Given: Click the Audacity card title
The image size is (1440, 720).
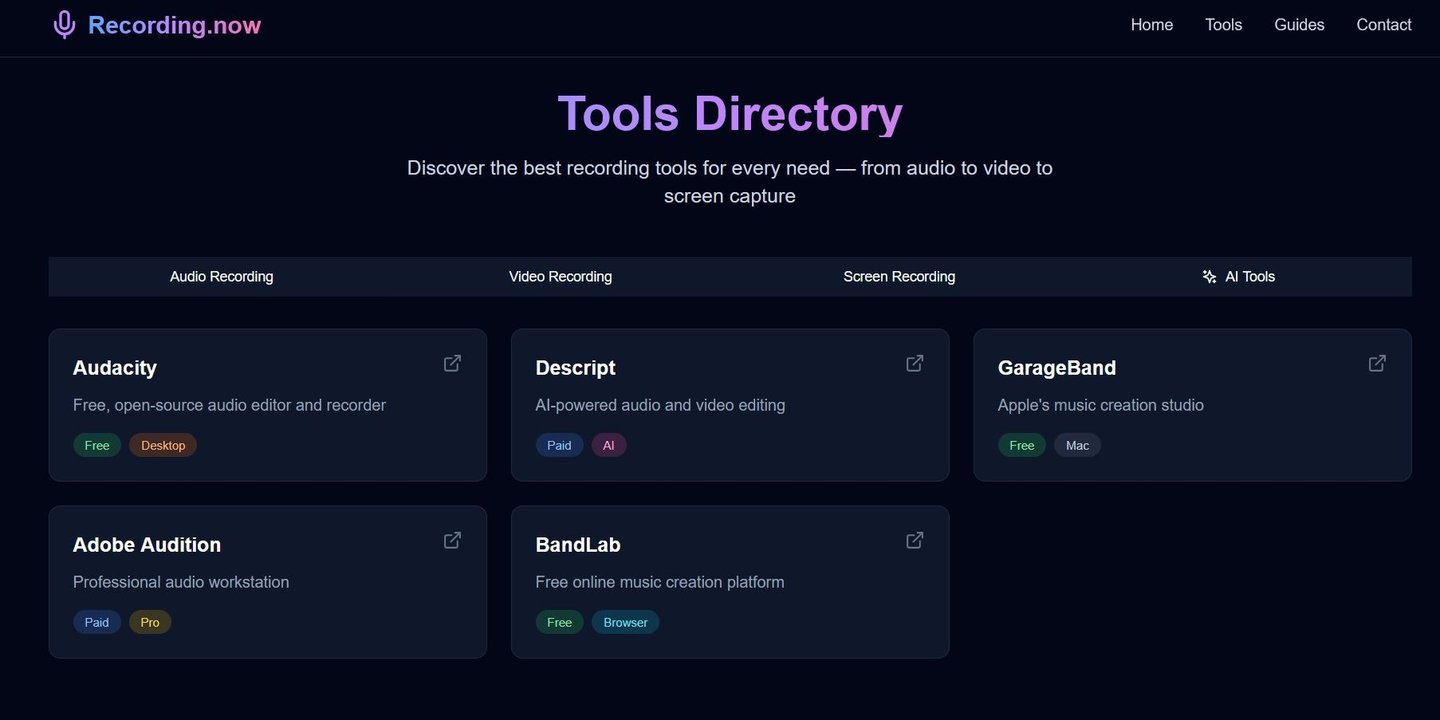Looking at the screenshot, I should tap(115, 368).
